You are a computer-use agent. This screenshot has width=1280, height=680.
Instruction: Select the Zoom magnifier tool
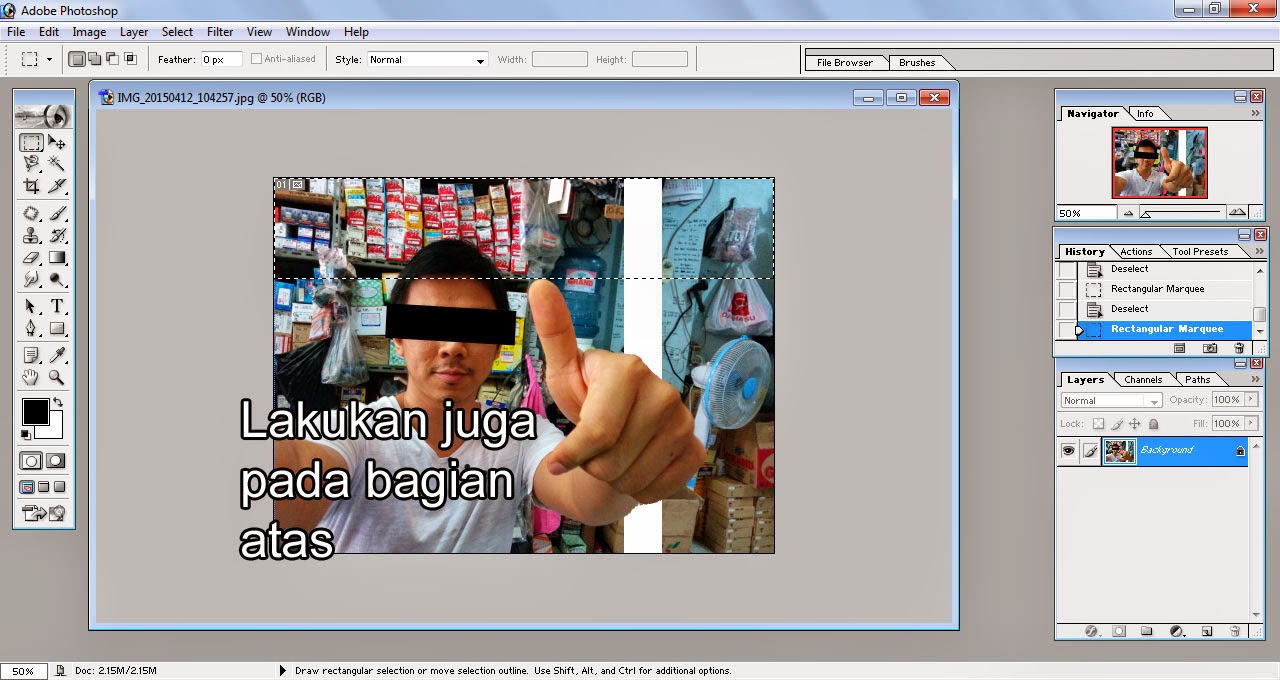pyautogui.click(x=57, y=377)
